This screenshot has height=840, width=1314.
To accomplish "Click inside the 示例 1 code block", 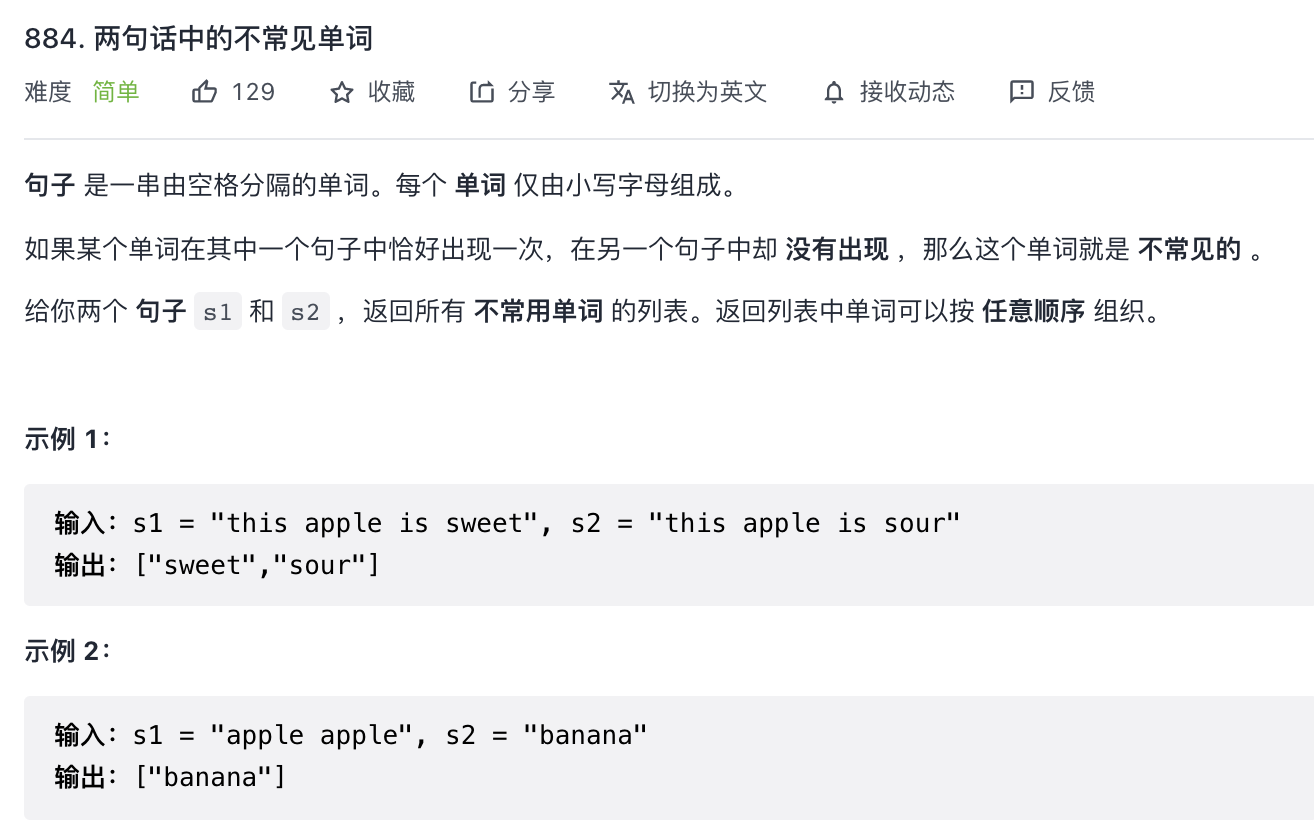I will tap(669, 545).
